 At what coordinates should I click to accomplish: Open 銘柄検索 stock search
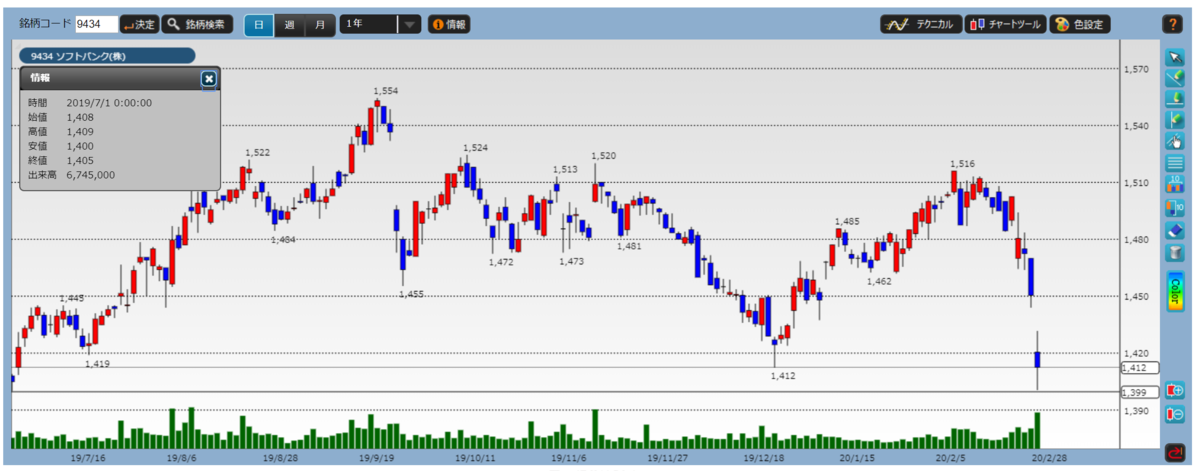198,24
